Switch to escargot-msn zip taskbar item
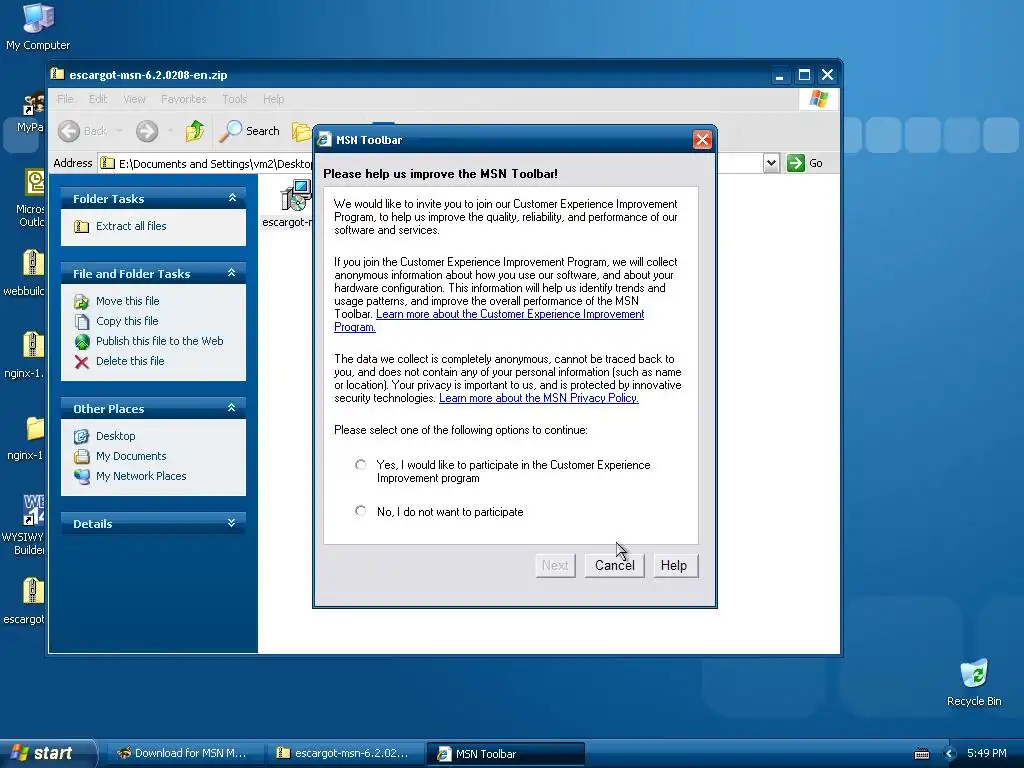 pos(344,754)
